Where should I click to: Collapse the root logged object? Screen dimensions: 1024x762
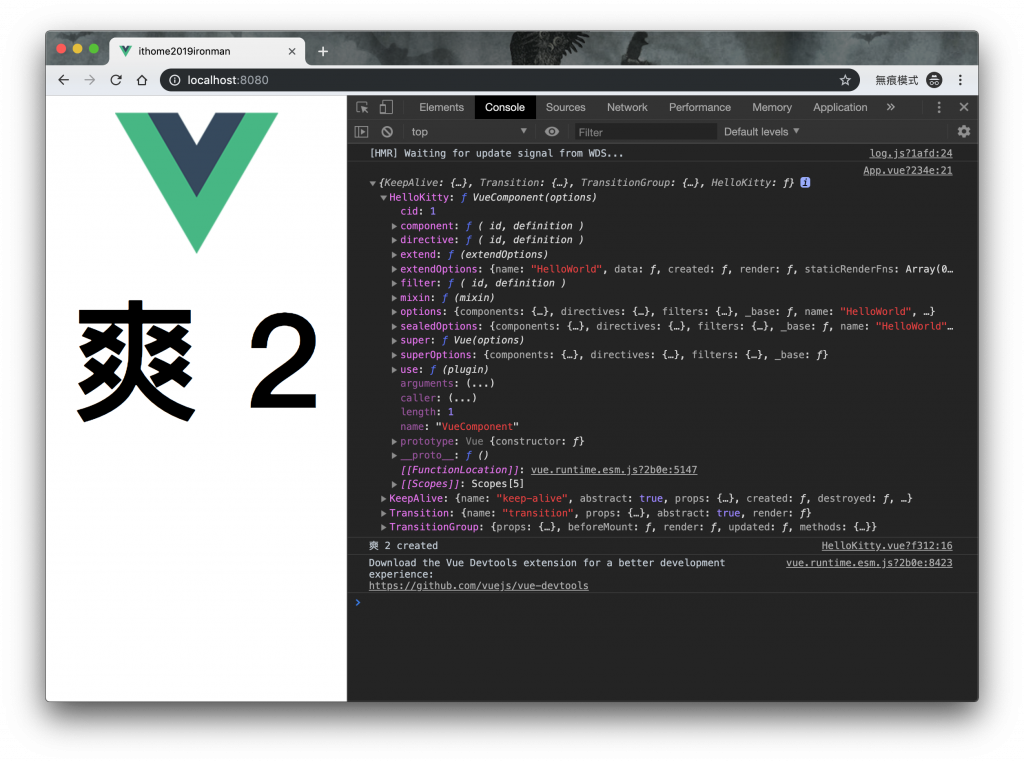(x=372, y=183)
